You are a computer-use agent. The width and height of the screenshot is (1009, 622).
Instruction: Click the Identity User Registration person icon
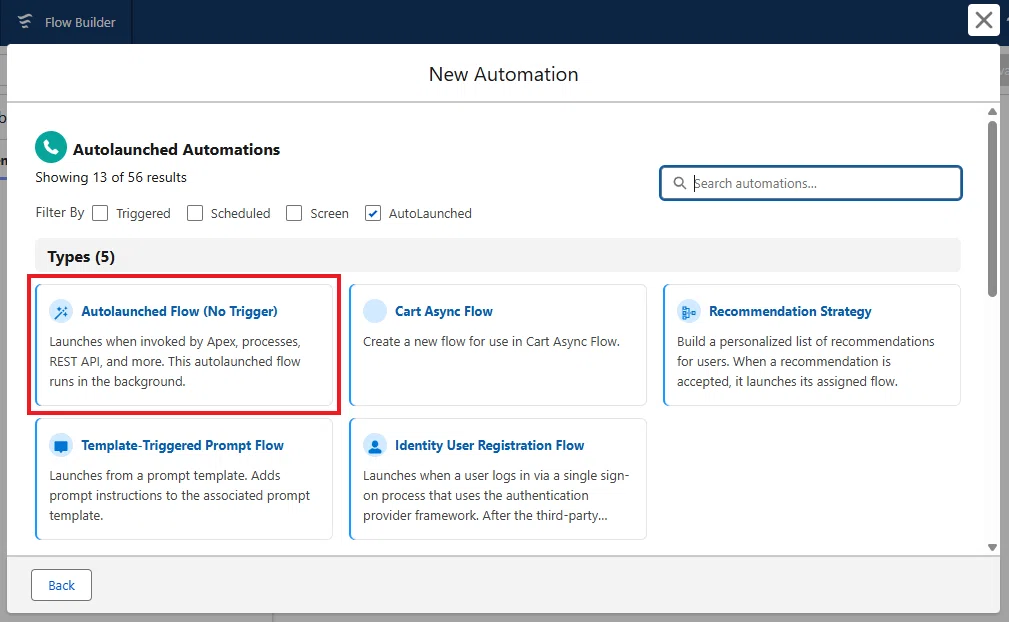(x=375, y=445)
